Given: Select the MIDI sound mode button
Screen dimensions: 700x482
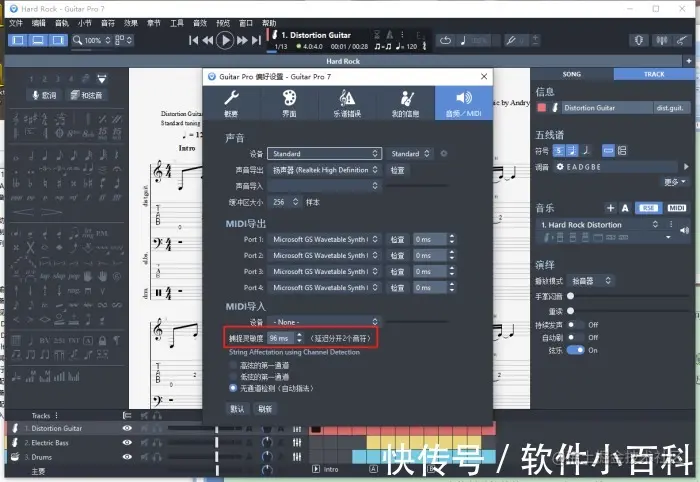Looking at the screenshot, I should [677, 208].
